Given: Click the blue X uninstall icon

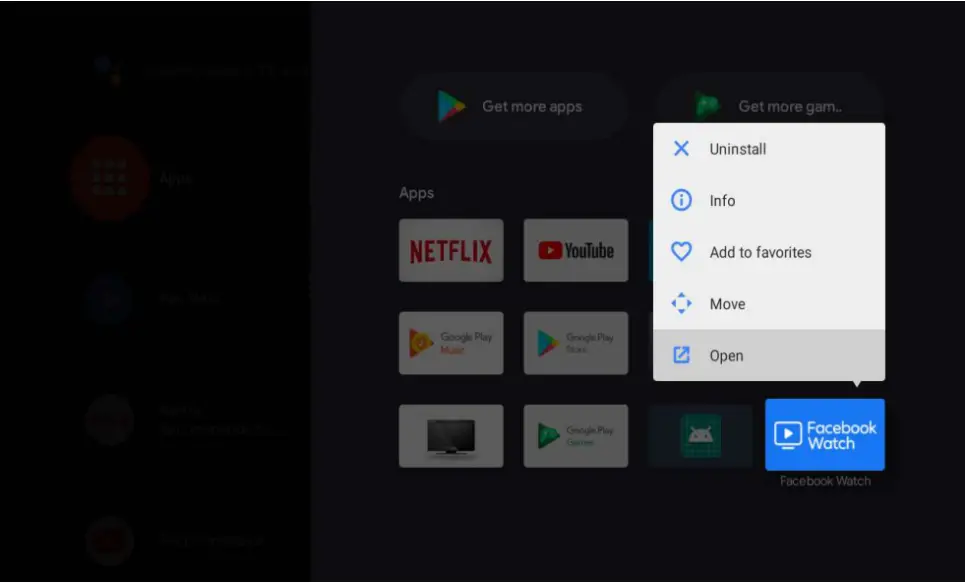Looking at the screenshot, I should click(x=681, y=148).
